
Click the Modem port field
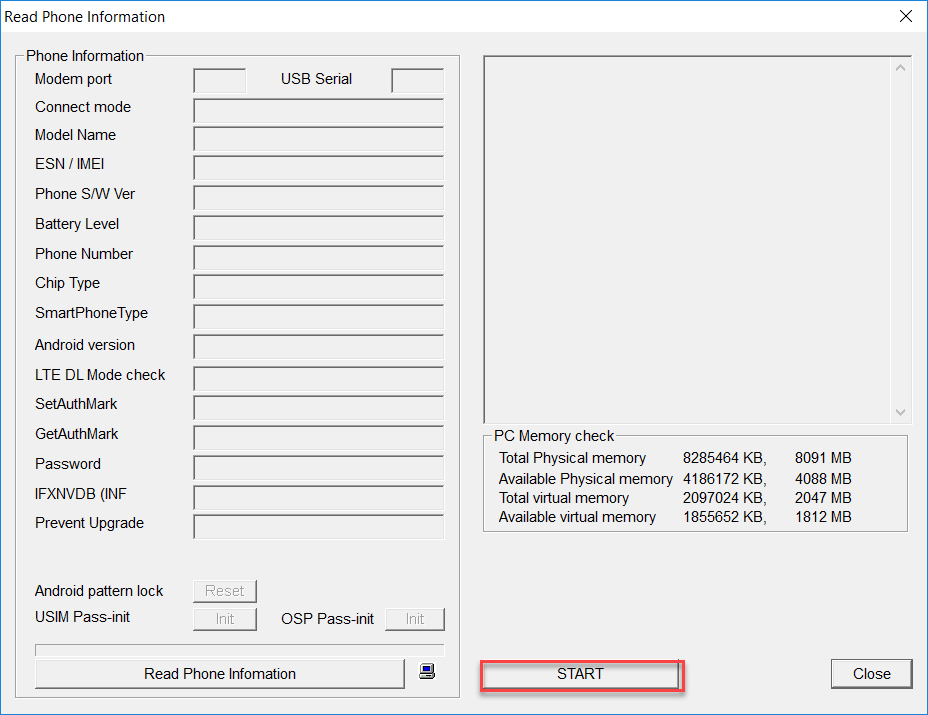(219, 81)
